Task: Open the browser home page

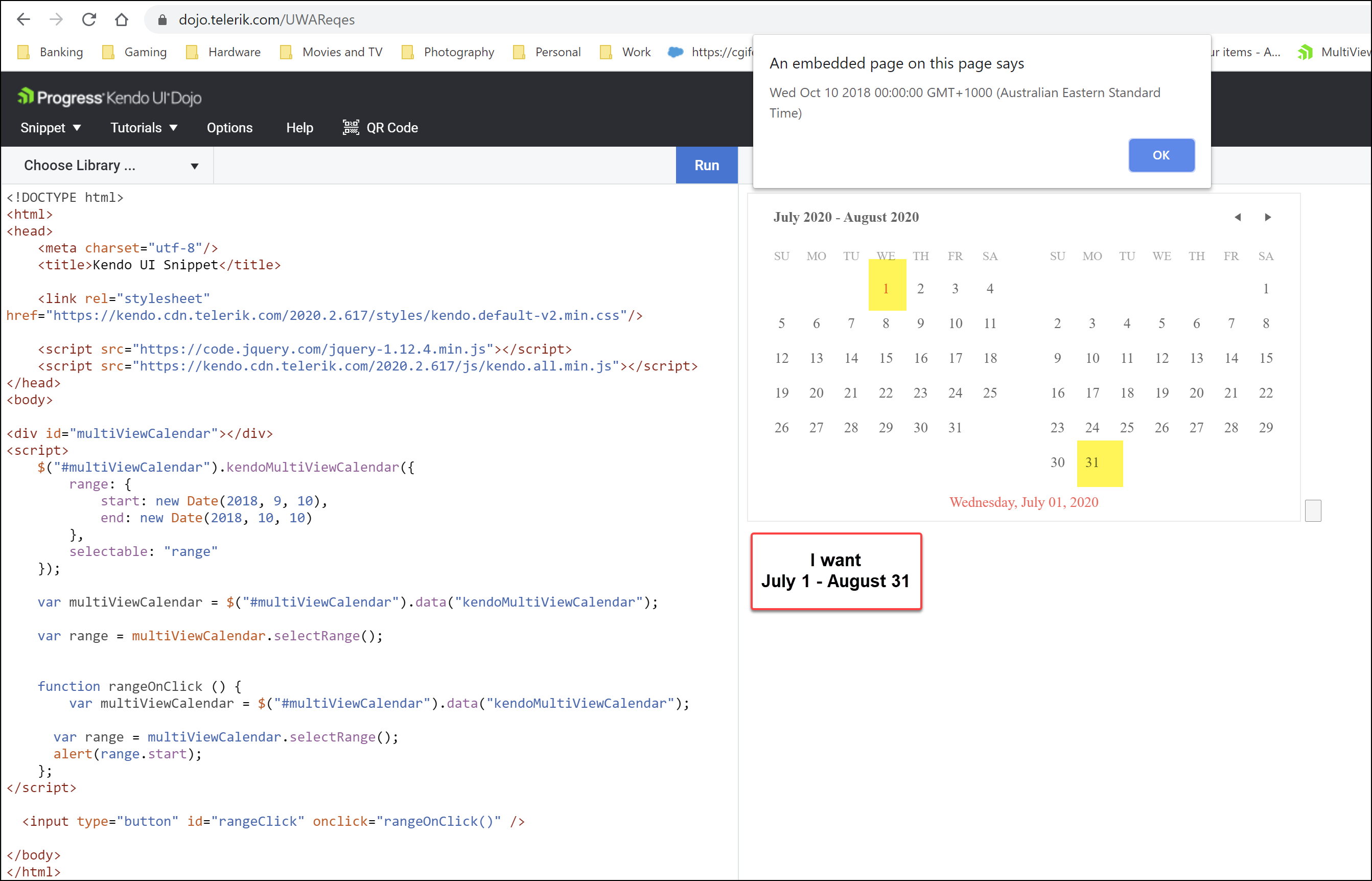Action: [x=121, y=19]
